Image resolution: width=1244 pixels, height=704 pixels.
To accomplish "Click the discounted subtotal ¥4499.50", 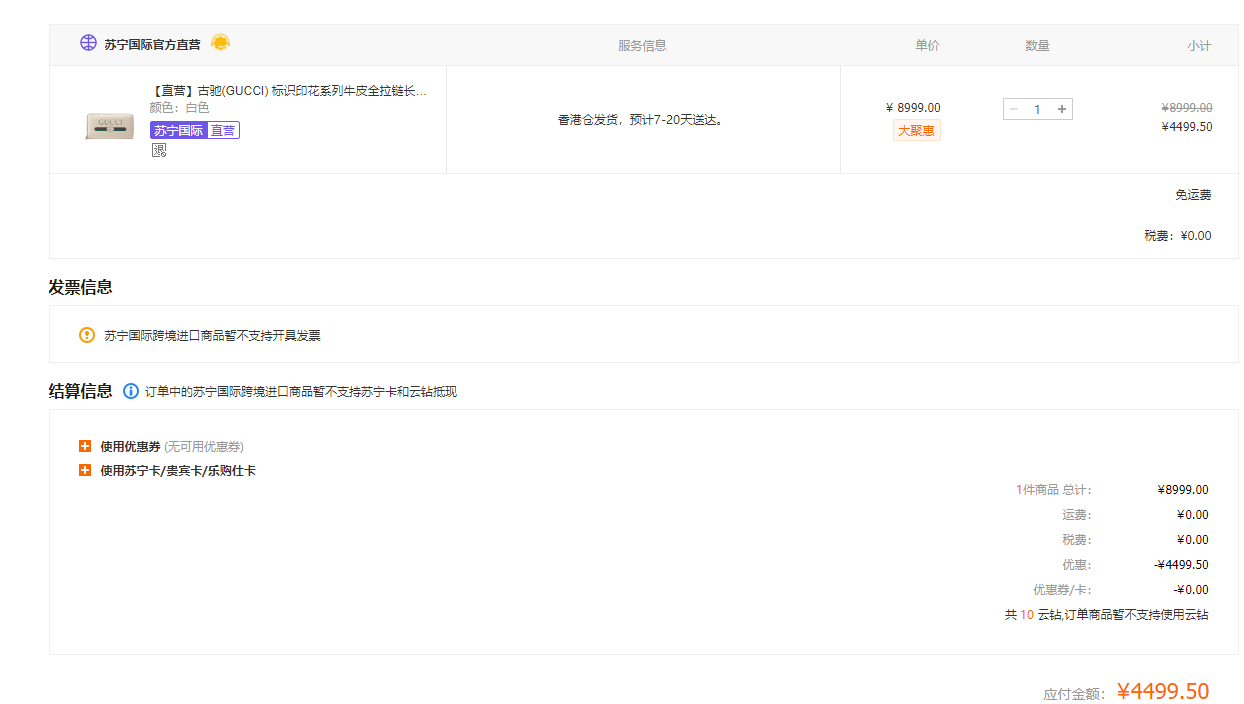I will [x=1187, y=127].
